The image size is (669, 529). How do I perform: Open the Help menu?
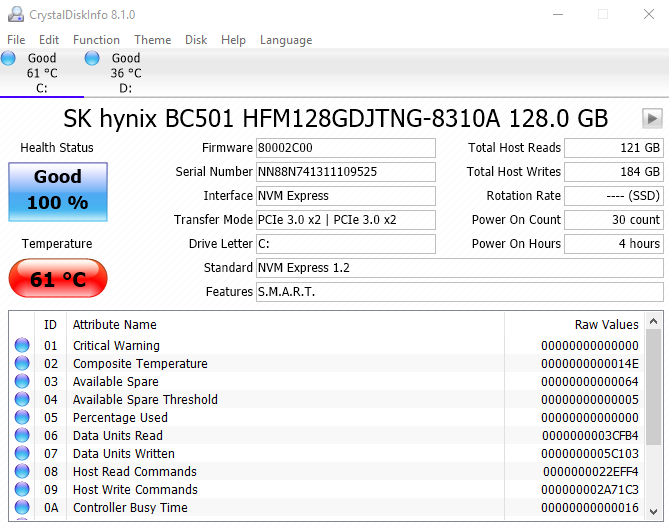tap(233, 40)
